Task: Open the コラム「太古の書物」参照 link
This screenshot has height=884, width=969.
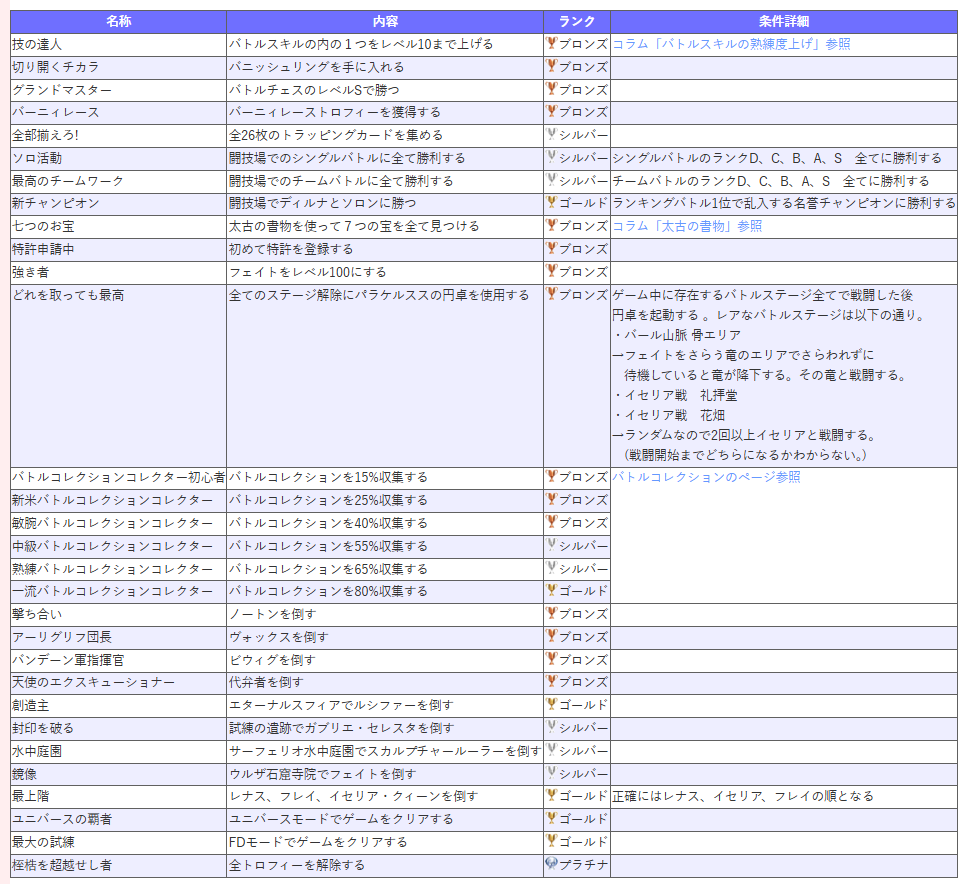Action: point(687,226)
